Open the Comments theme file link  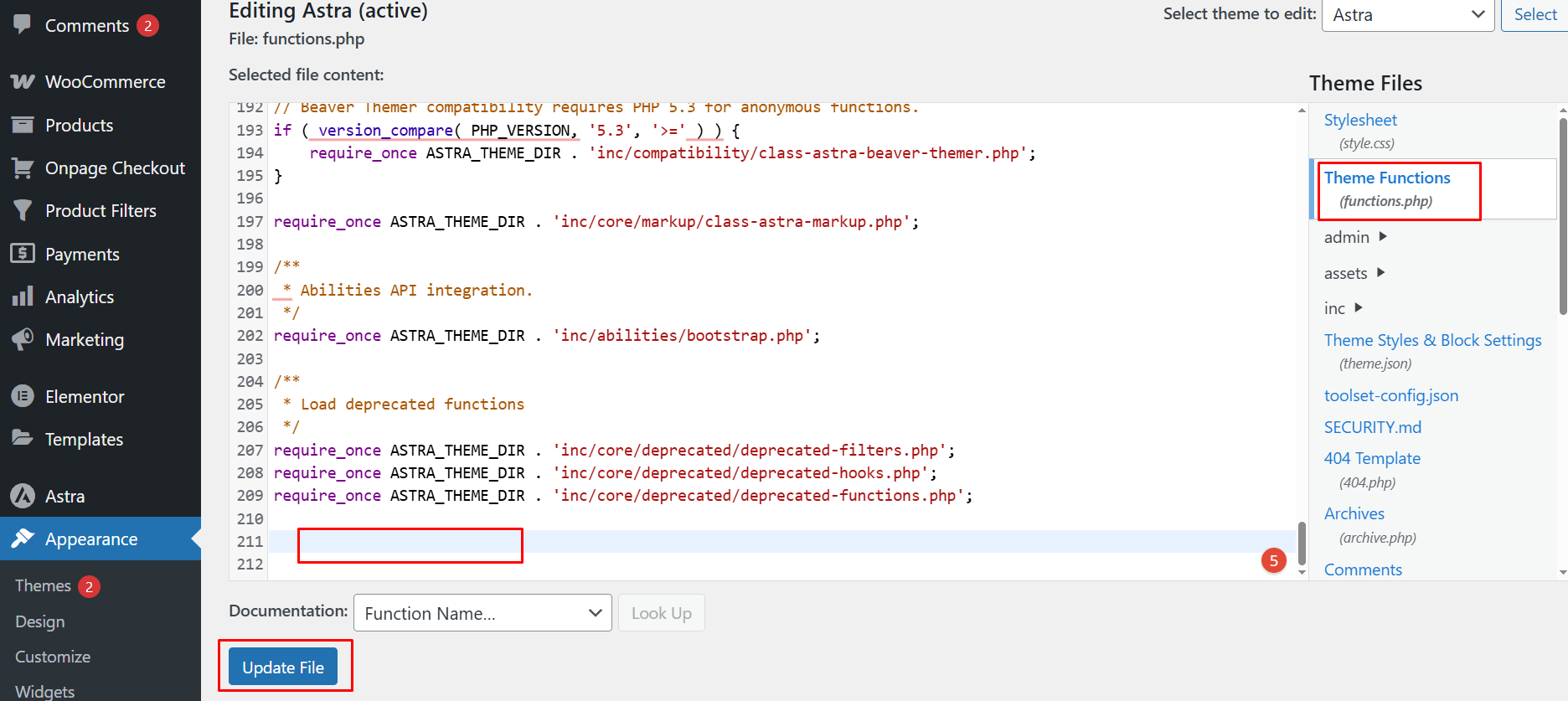(1363, 570)
